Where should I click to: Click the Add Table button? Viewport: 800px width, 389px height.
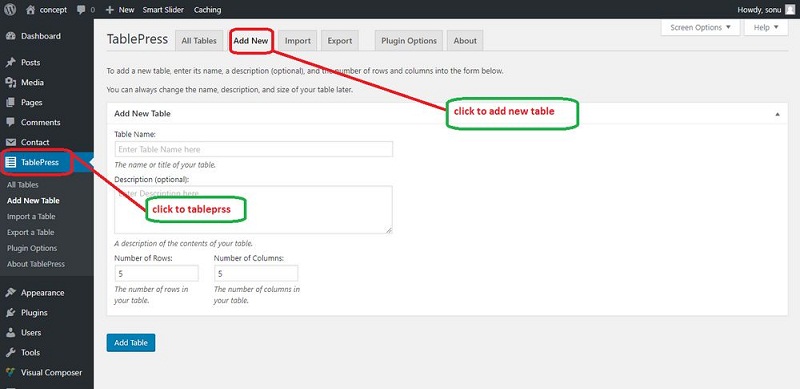point(131,343)
